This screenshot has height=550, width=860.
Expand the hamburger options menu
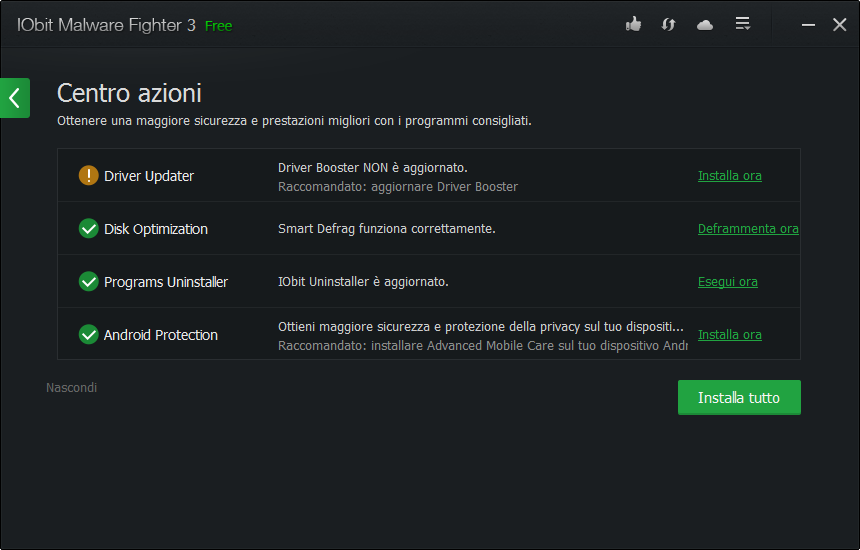tap(742, 24)
